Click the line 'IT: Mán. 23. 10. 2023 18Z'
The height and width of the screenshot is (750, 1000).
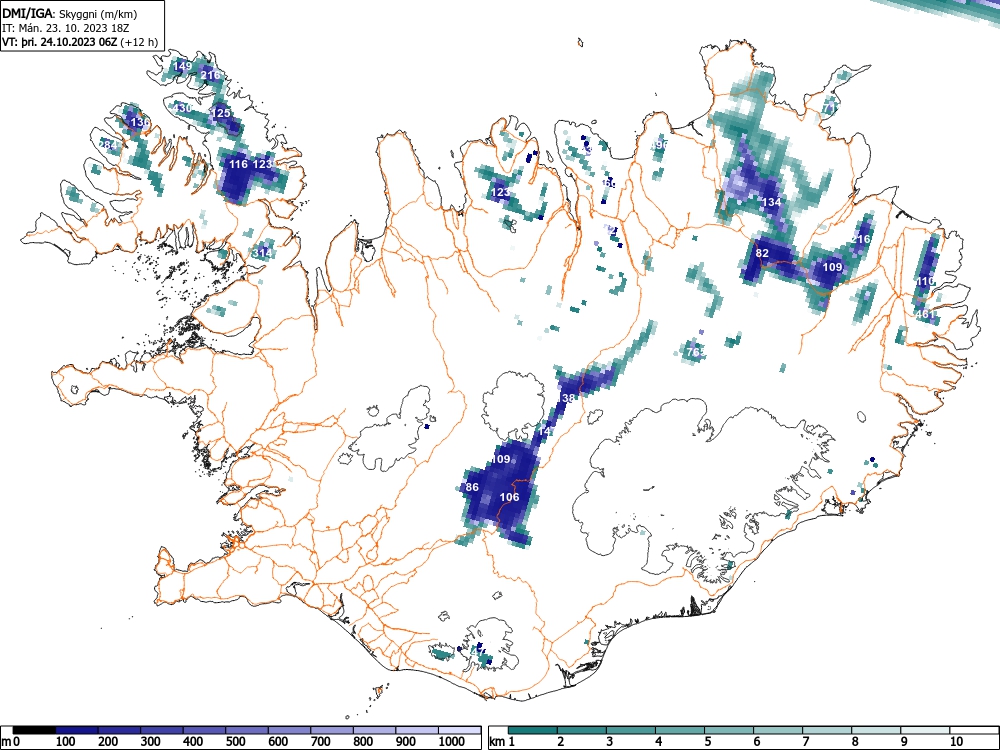click(x=66, y=28)
